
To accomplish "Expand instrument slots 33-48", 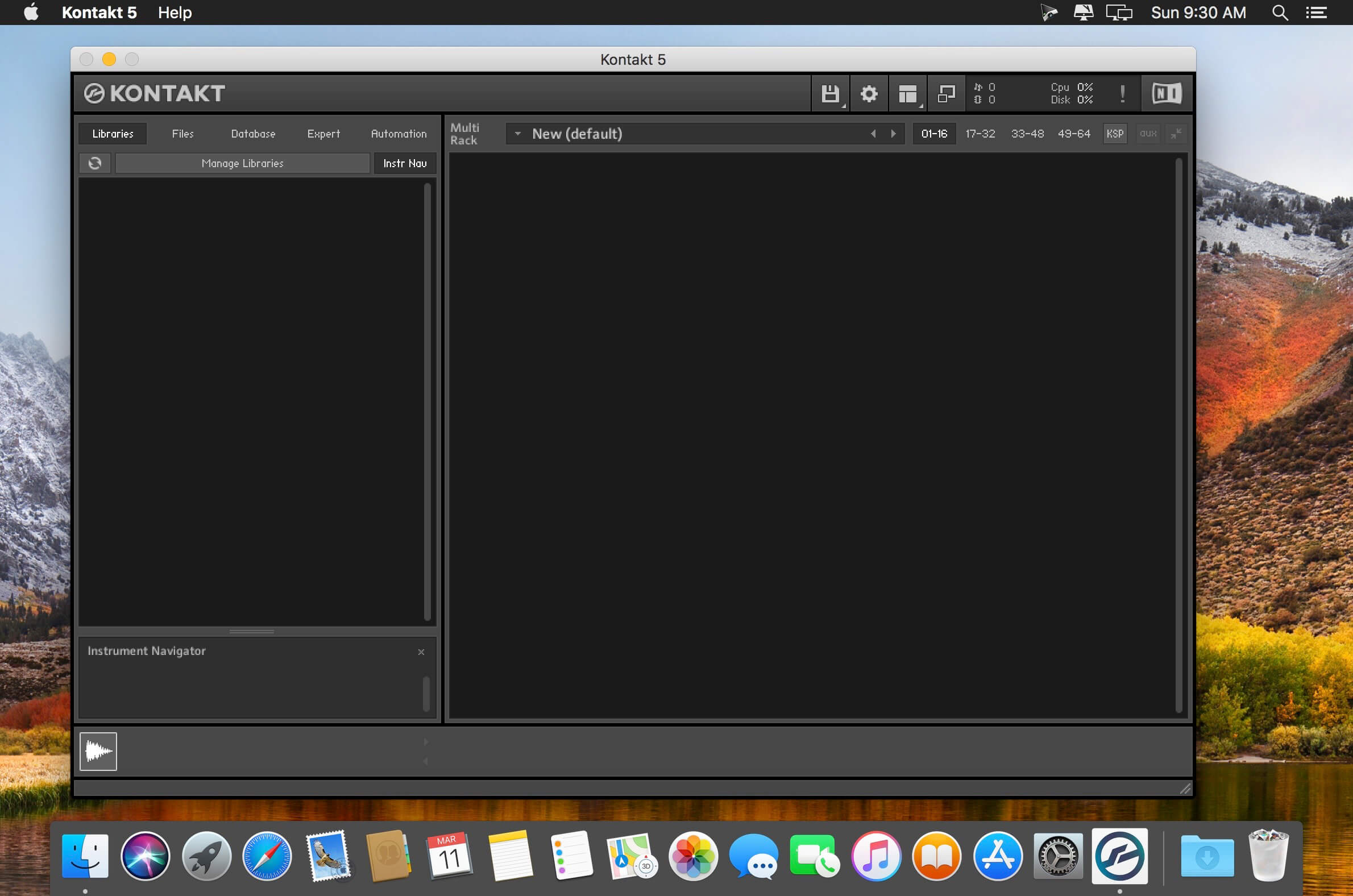I will (x=1028, y=133).
